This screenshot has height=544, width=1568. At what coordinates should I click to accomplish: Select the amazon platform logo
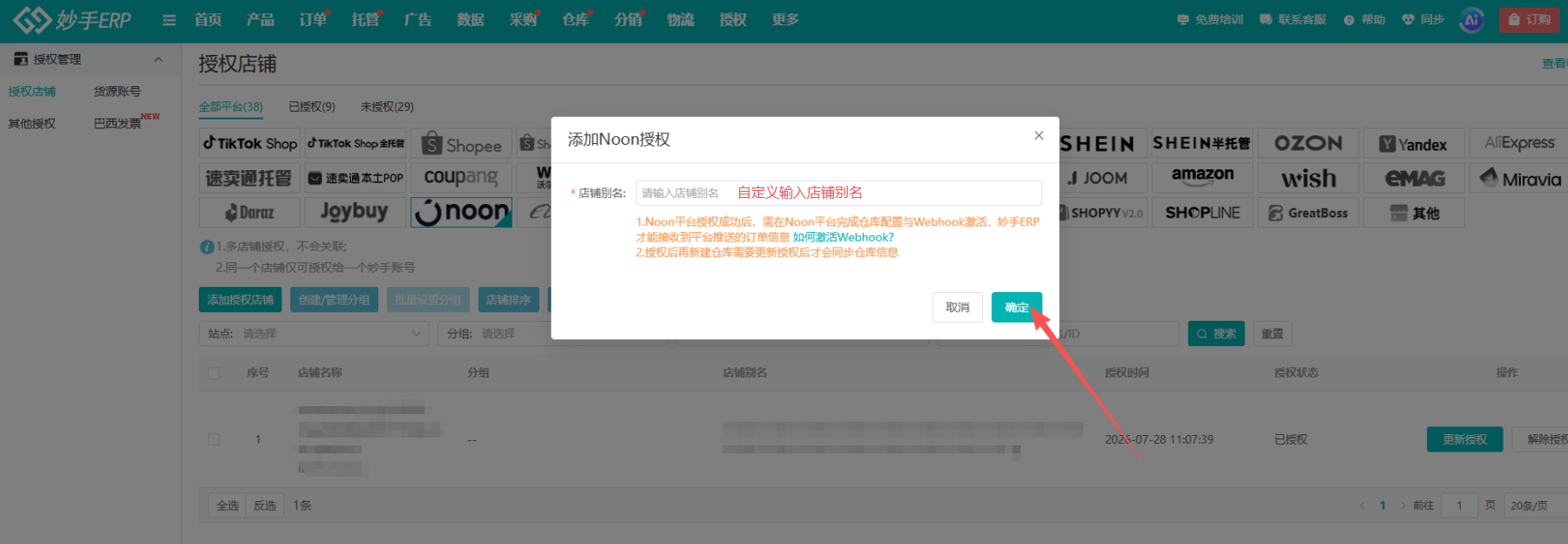click(x=1202, y=177)
